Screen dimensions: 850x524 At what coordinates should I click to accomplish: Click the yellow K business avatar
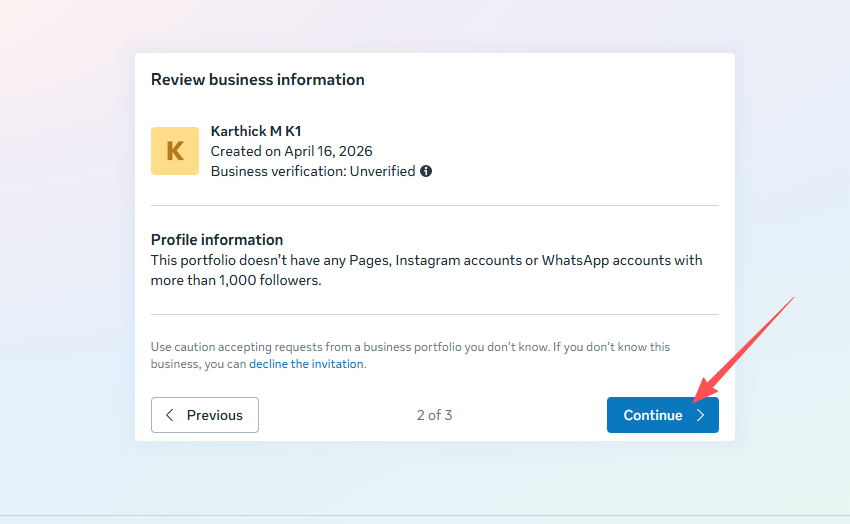tap(175, 151)
